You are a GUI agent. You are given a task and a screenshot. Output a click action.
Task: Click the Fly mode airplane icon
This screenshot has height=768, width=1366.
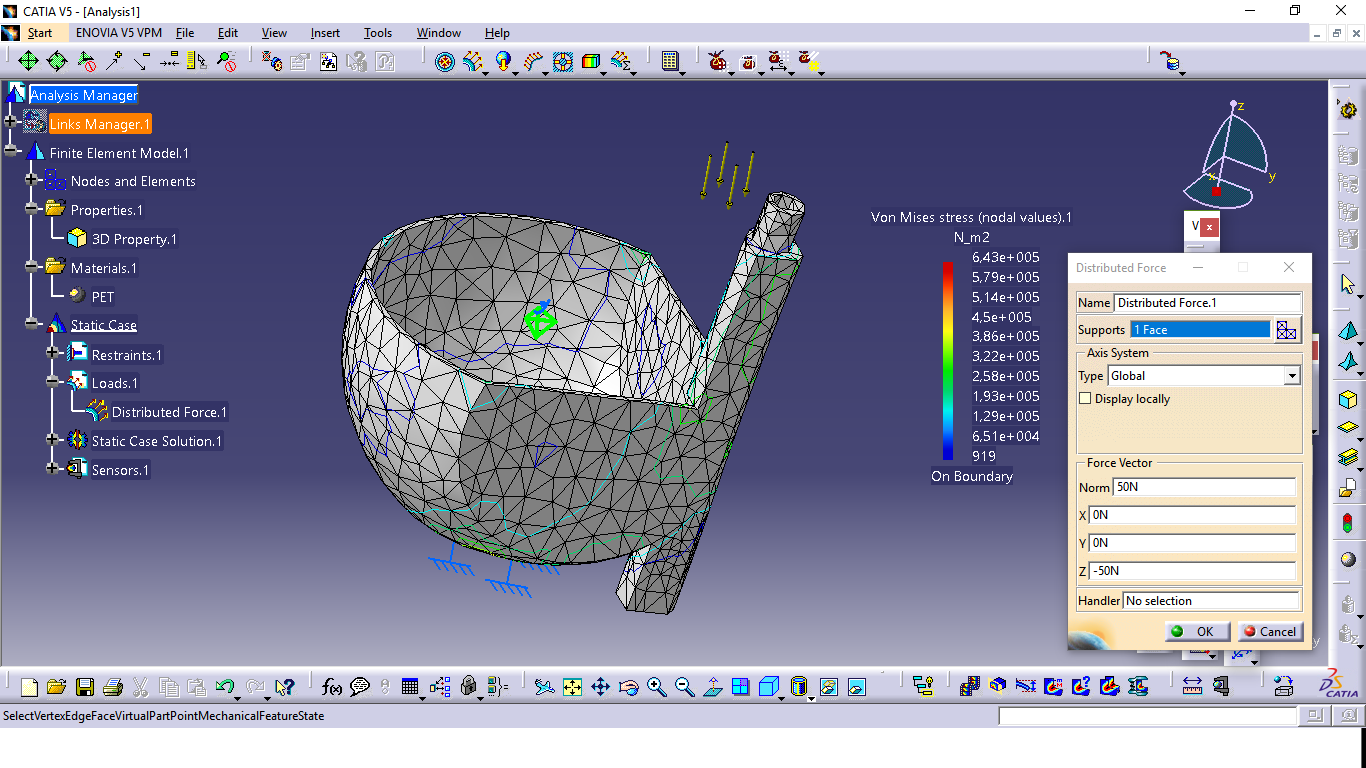(544, 687)
